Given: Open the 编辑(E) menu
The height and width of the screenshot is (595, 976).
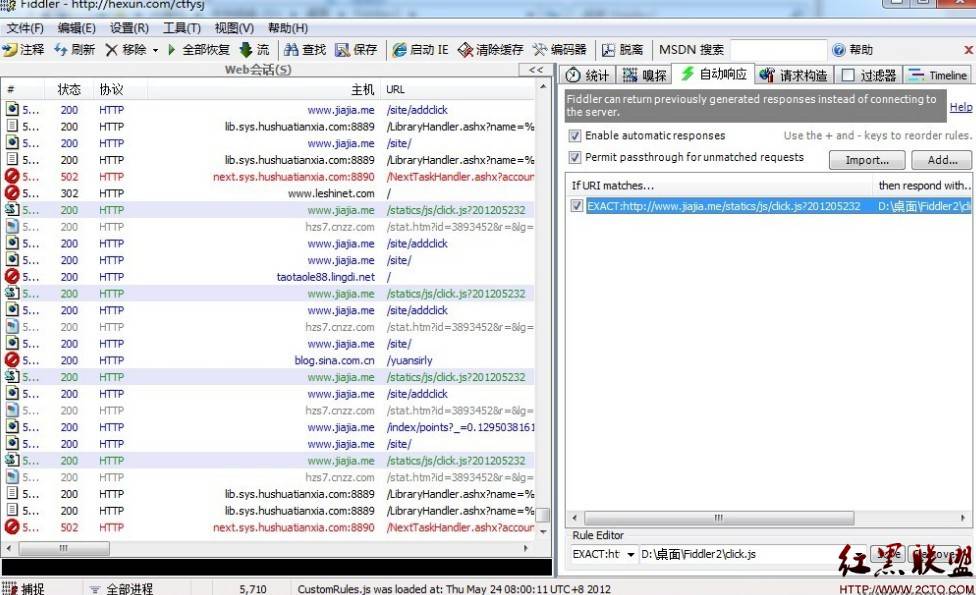Looking at the screenshot, I should pyautogui.click(x=77, y=28).
